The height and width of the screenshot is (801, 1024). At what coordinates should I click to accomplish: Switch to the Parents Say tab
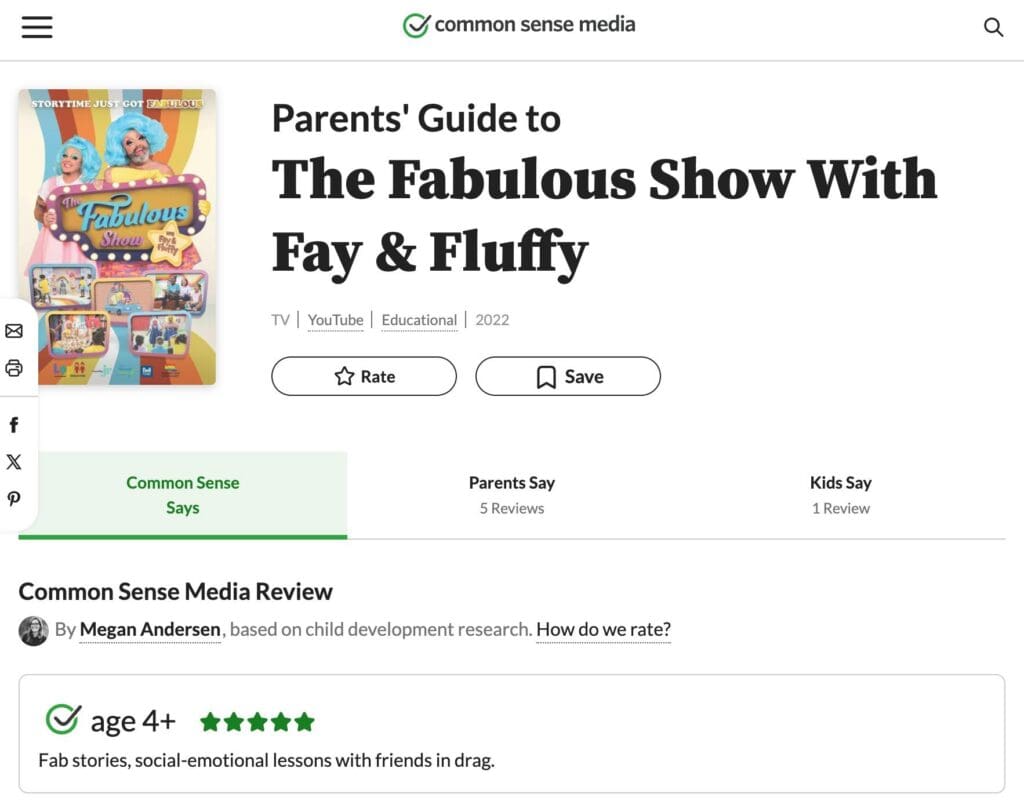[511, 495]
